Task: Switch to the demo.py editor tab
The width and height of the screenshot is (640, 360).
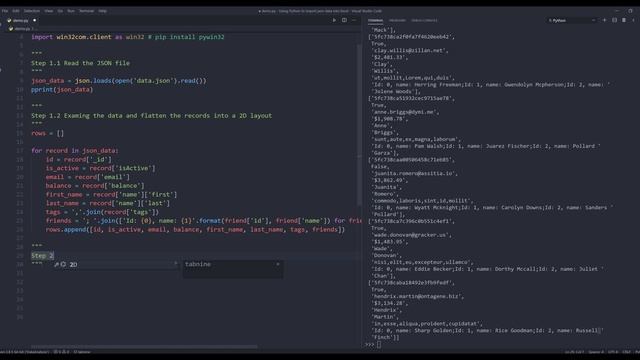Action: tap(21, 20)
